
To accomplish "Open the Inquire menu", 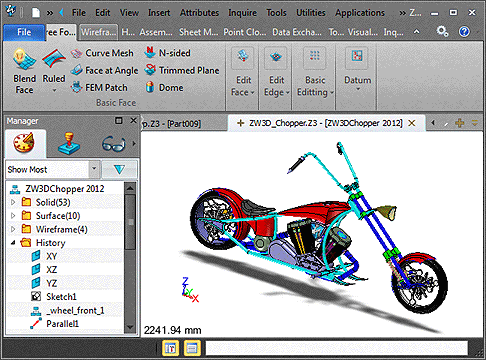I will 242,13.
